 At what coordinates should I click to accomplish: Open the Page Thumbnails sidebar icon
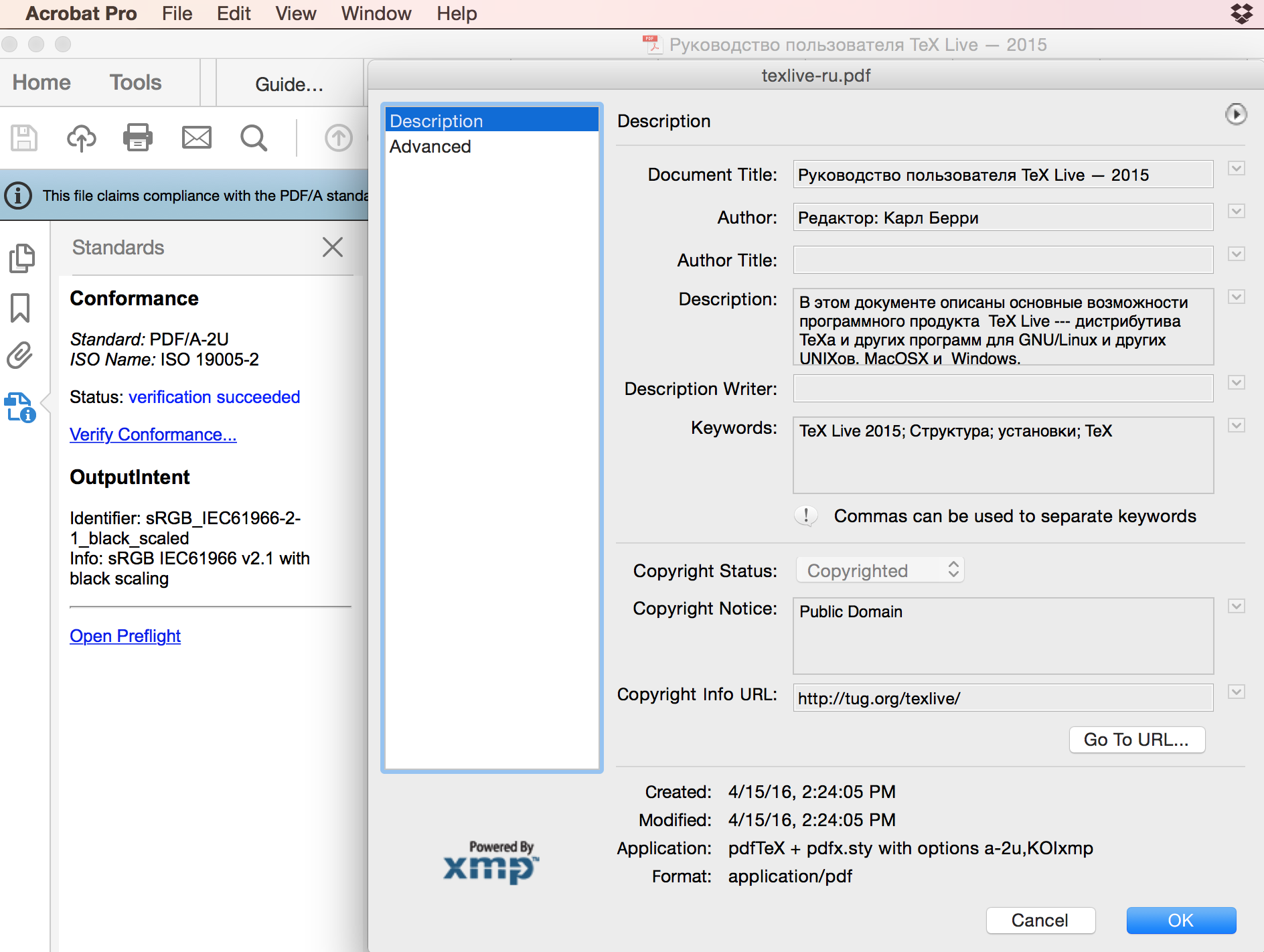[x=21, y=258]
